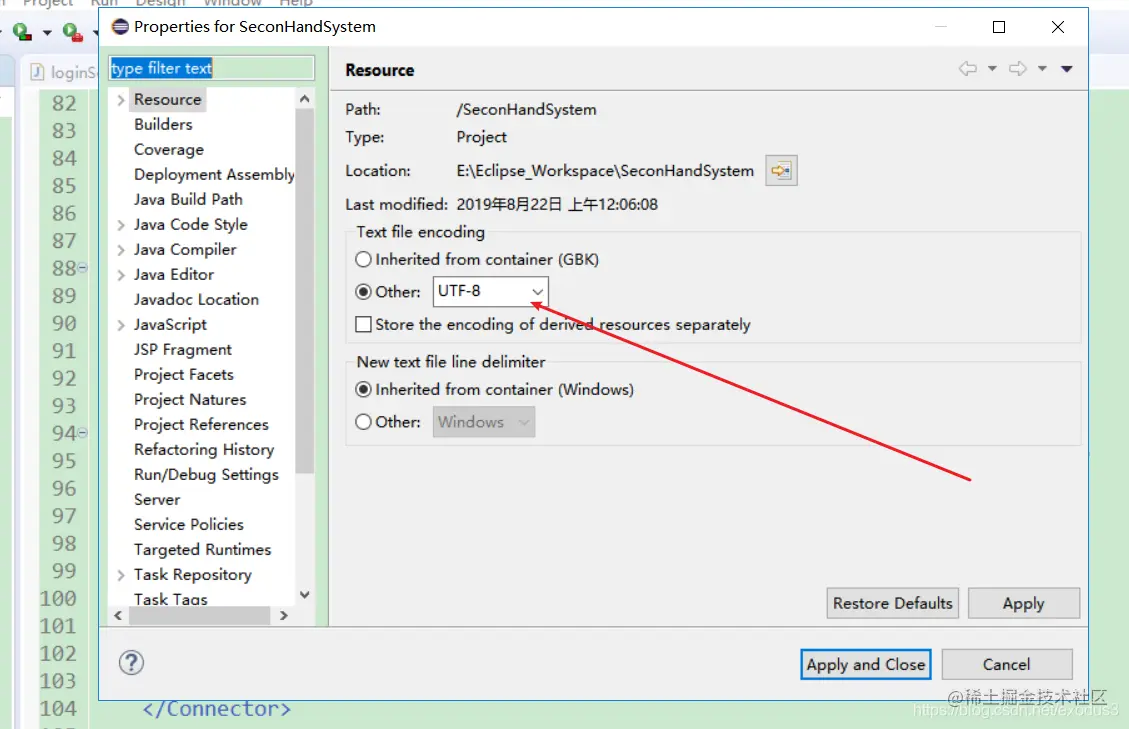Select the Other encoding radio button
This screenshot has height=729, width=1129.
pos(364,292)
